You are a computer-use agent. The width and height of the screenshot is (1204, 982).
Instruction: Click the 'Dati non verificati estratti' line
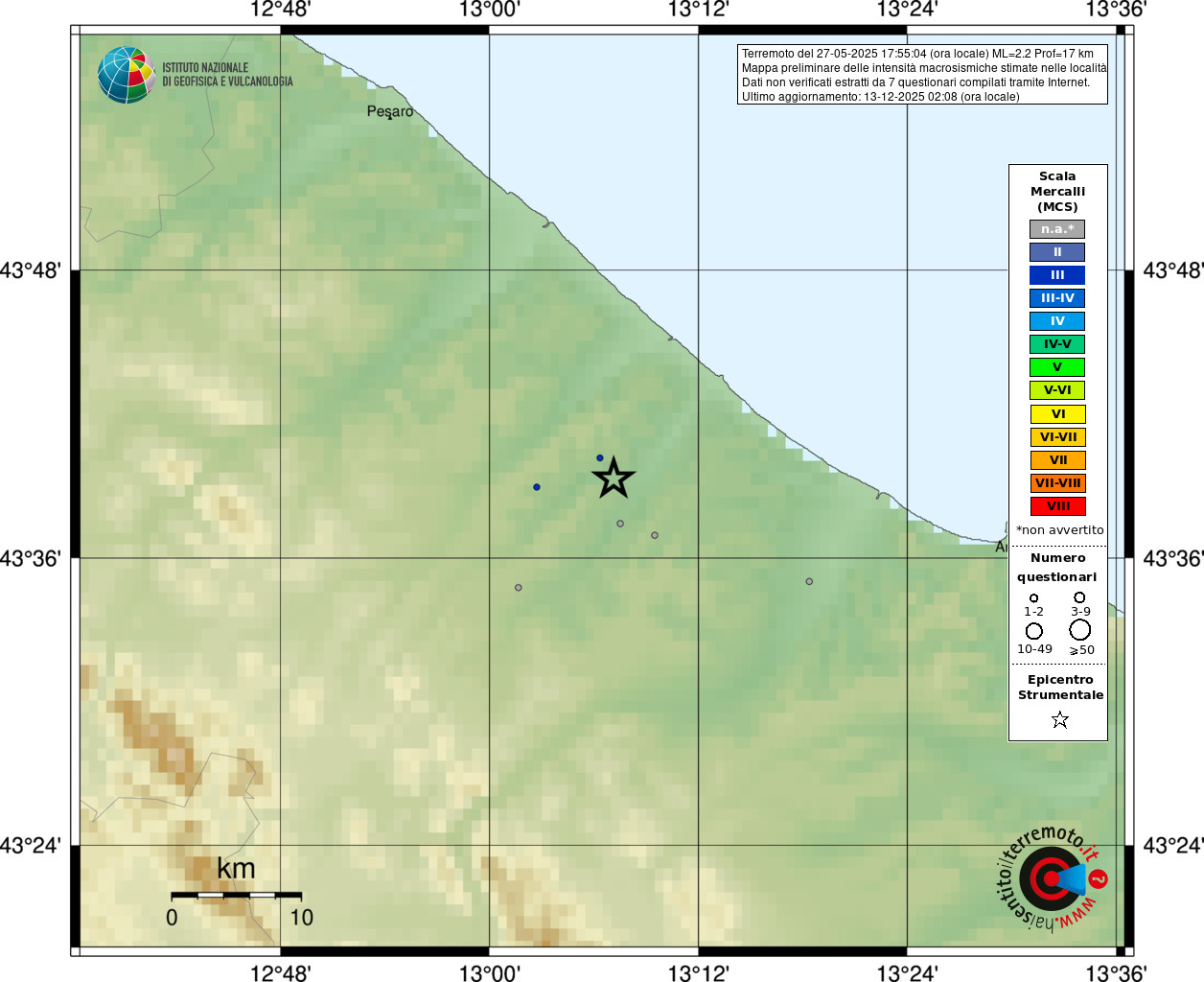coord(915,82)
